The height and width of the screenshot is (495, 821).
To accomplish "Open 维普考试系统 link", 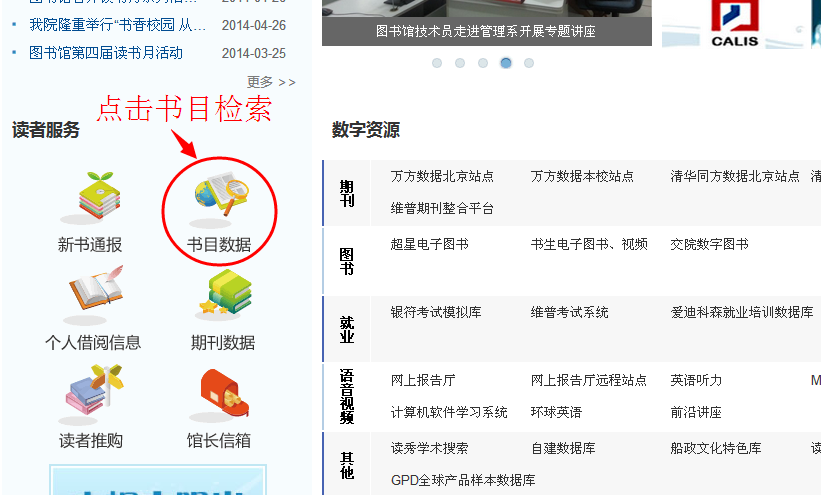I will pos(569,313).
